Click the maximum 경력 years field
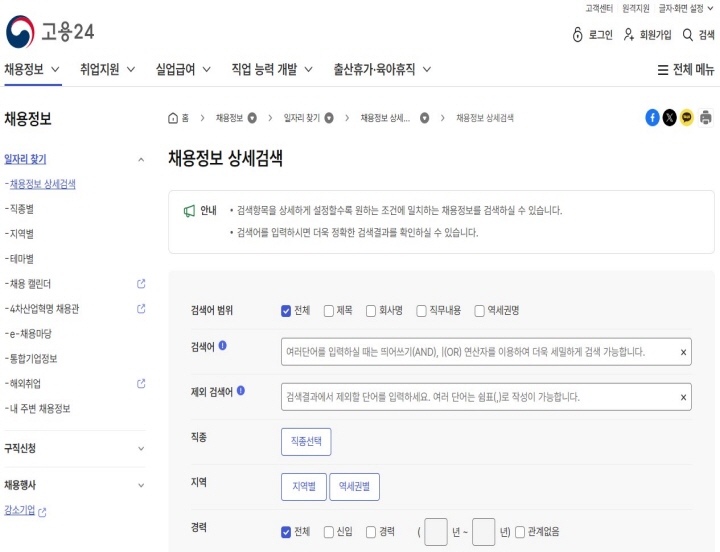Image resolution: width=720 pixels, height=552 pixels. point(484,532)
